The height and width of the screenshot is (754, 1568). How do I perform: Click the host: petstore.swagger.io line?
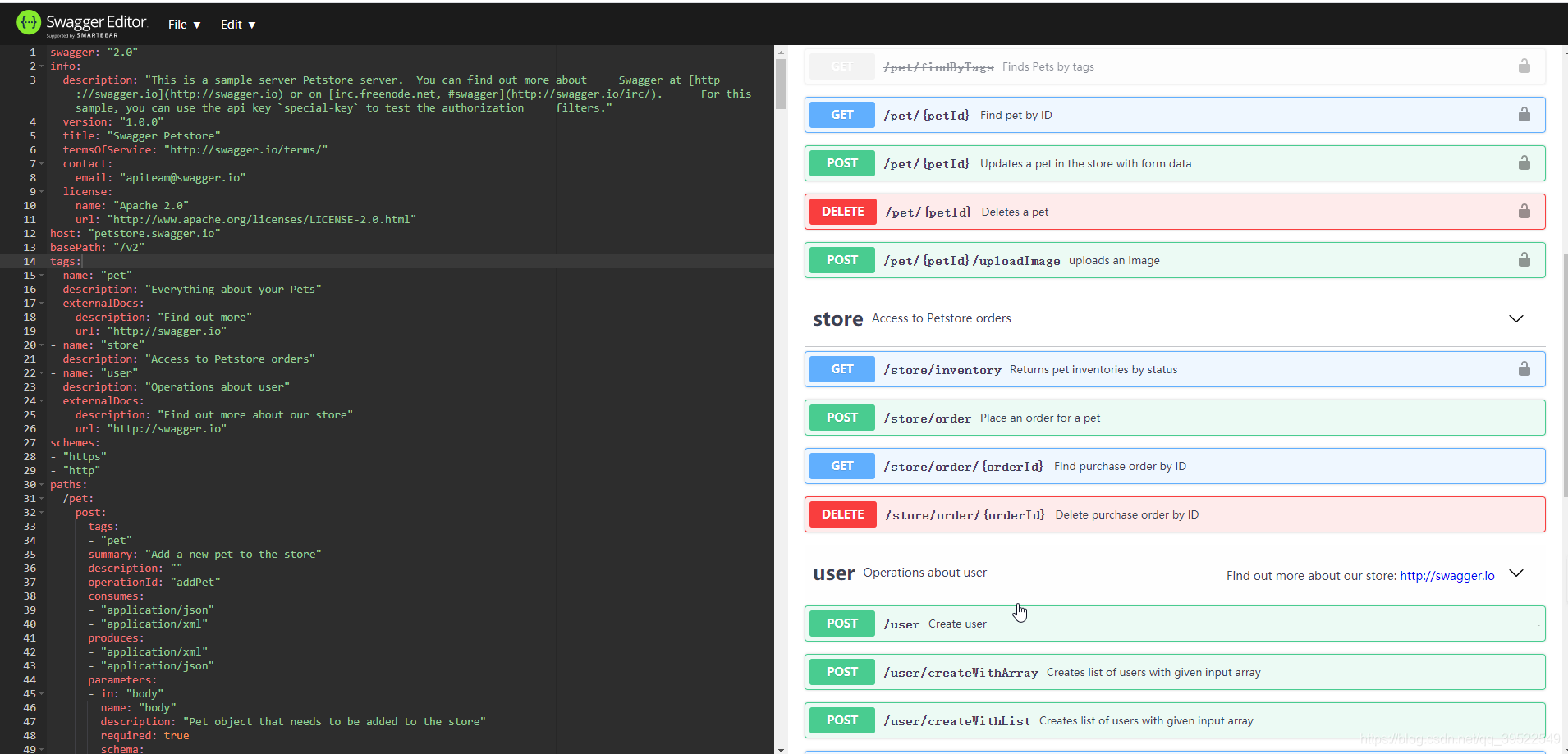click(135, 234)
